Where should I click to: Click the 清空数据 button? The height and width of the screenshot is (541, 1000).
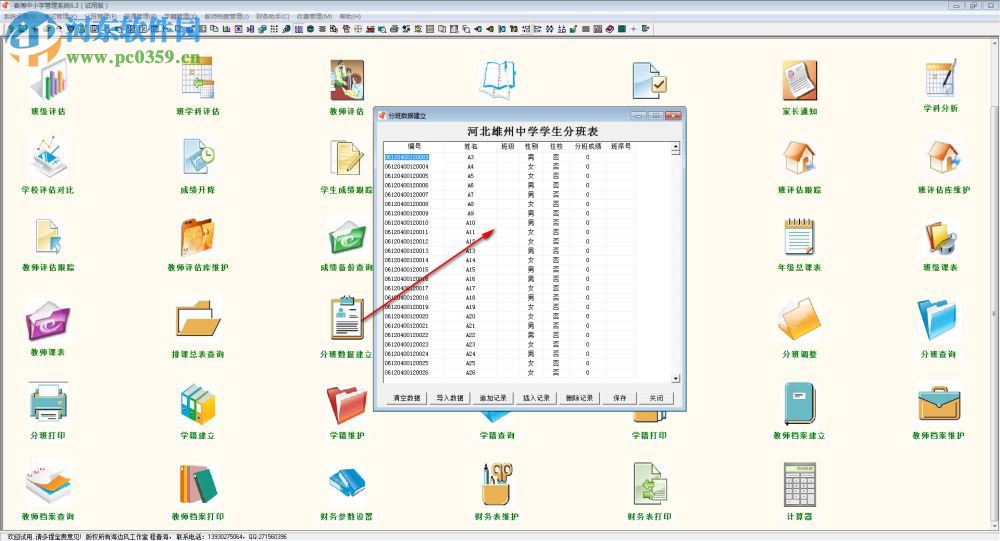click(407, 398)
